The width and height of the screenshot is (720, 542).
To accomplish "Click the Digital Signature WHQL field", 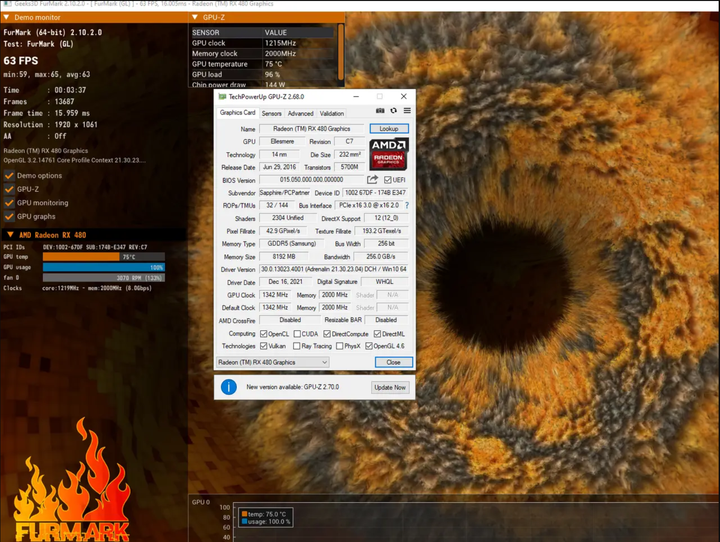I will (x=384, y=282).
